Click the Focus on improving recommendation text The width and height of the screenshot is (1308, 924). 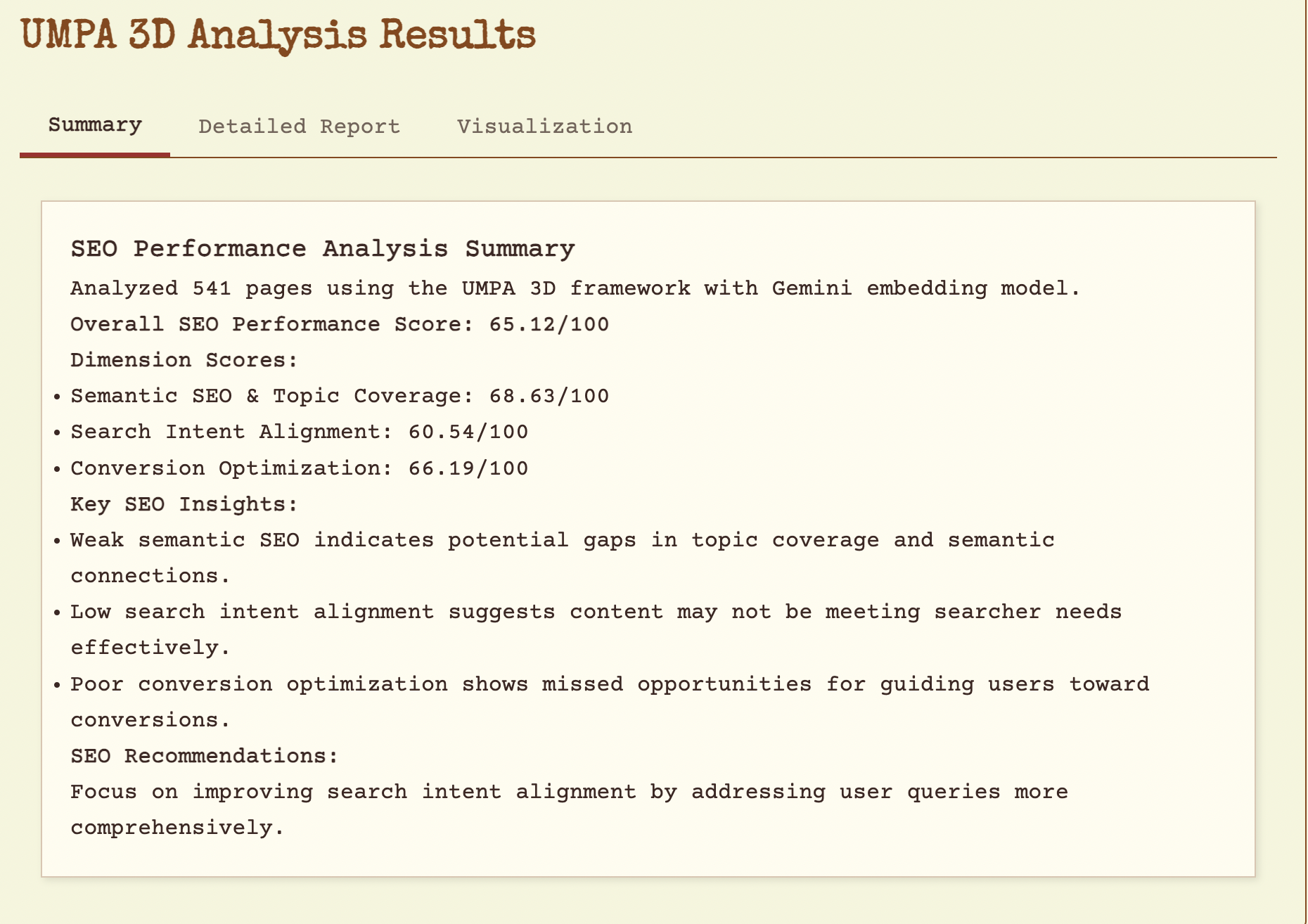569,792
